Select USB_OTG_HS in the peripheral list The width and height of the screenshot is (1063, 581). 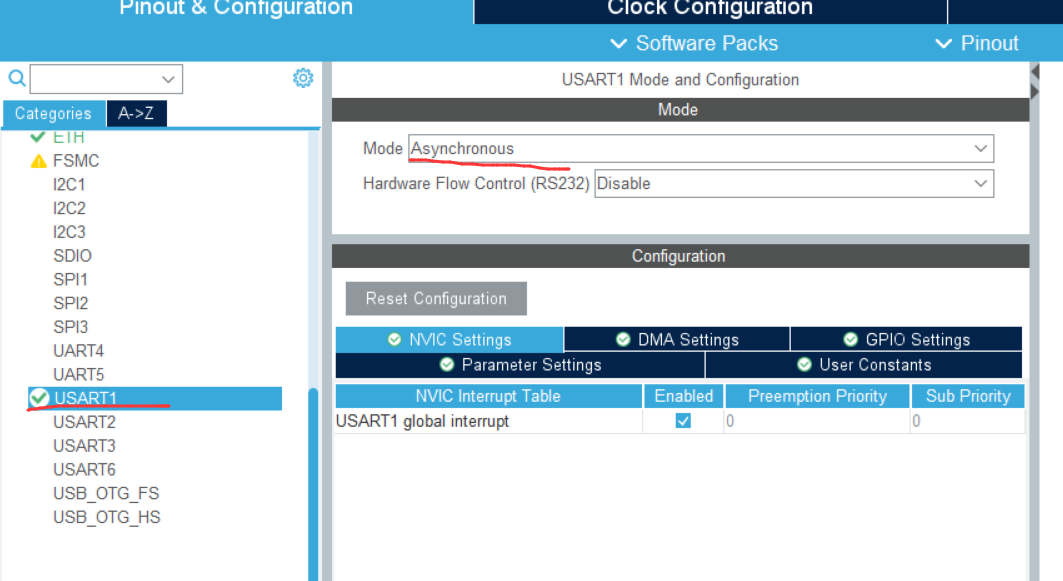click(x=106, y=517)
